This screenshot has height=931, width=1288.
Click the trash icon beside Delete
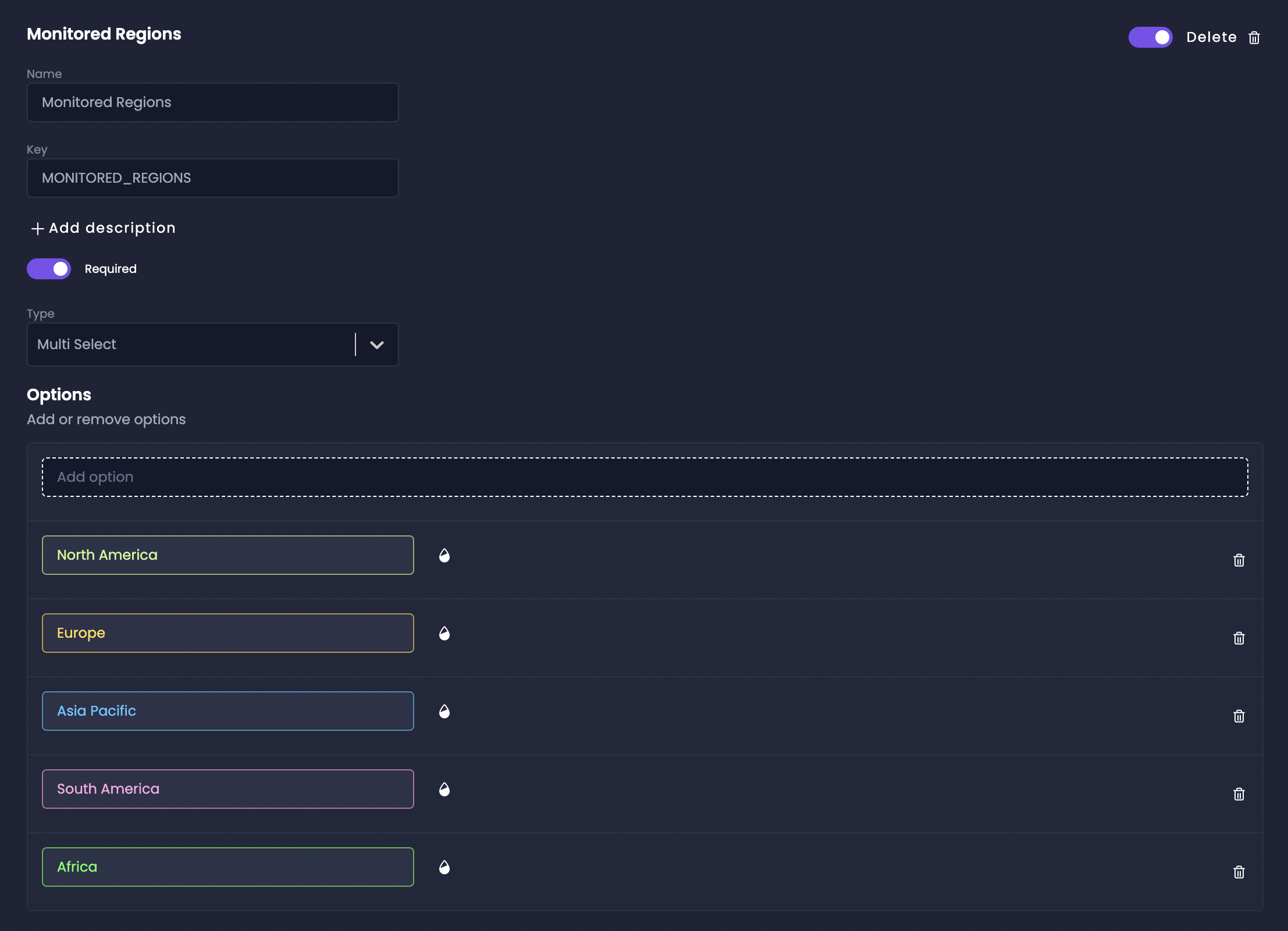(x=1254, y=38)
